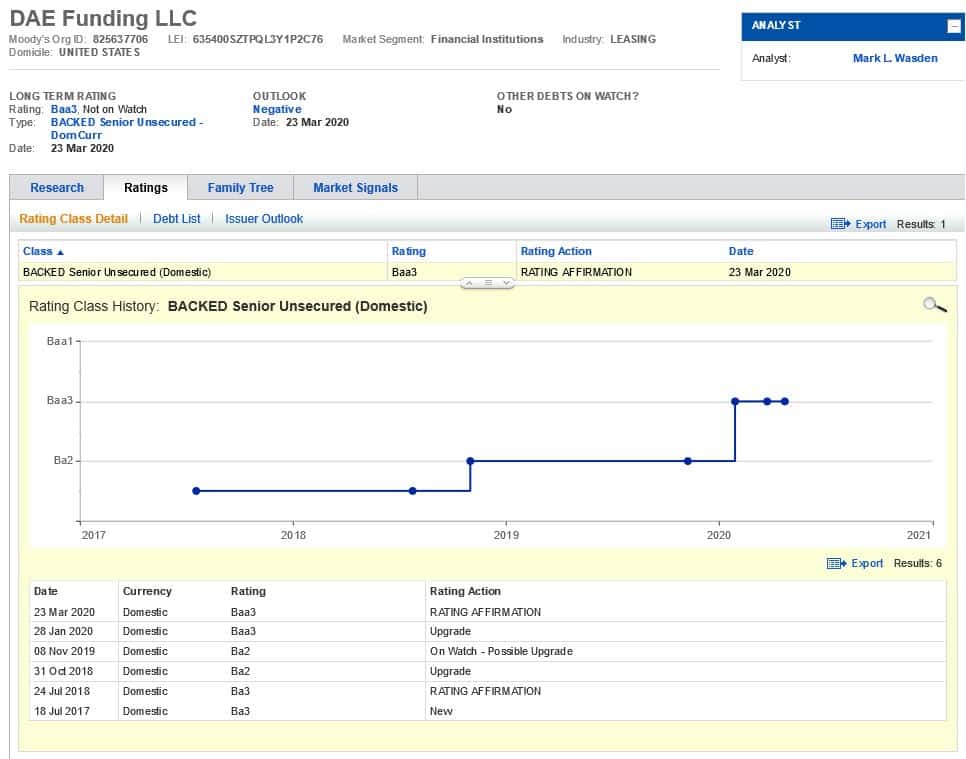Select the BACKED Senior Unsecured (Domestic) table row
This screenshot has height=759, width=966.
click(x=487, y=272)
